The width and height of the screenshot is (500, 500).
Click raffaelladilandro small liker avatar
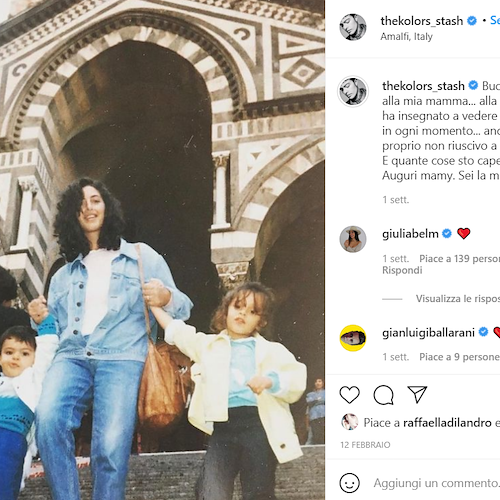(349, 422)
